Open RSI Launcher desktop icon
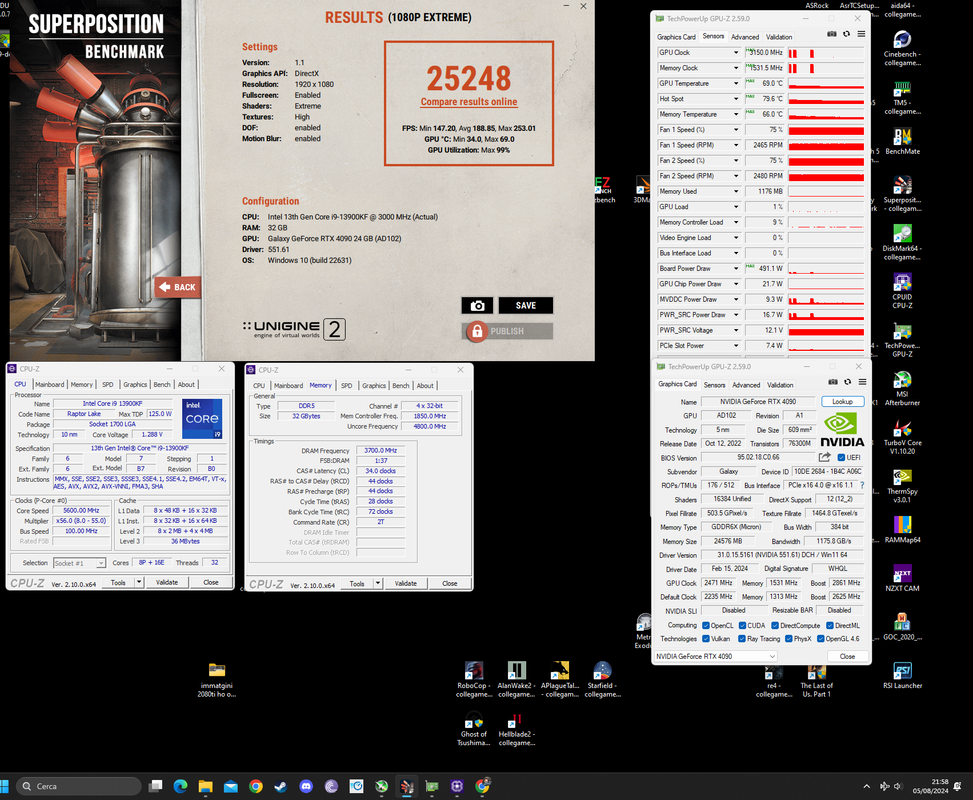Screen dimensions: 973x800 click(x=902, y=675)
